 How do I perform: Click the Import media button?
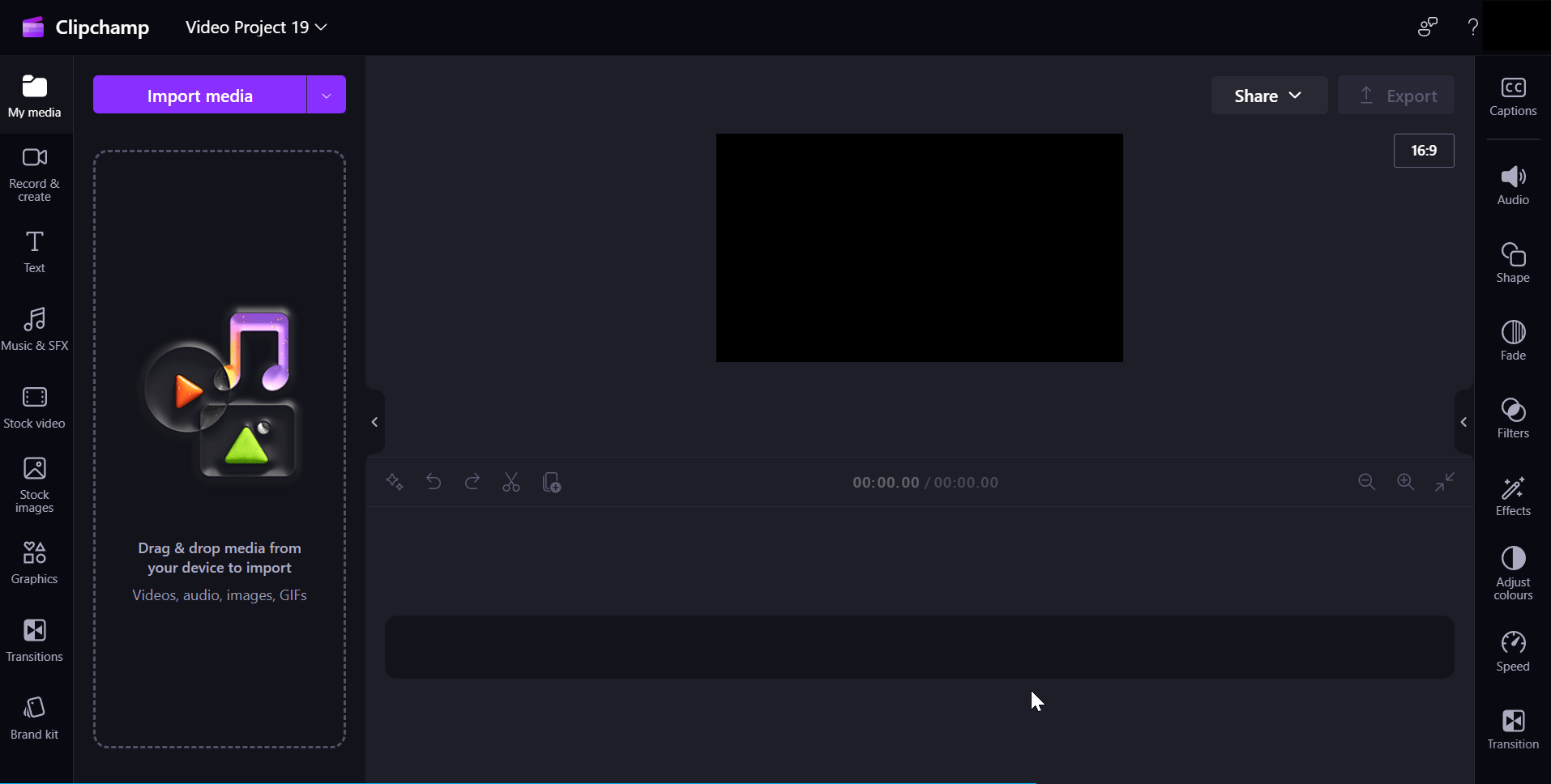click(200, 95)
